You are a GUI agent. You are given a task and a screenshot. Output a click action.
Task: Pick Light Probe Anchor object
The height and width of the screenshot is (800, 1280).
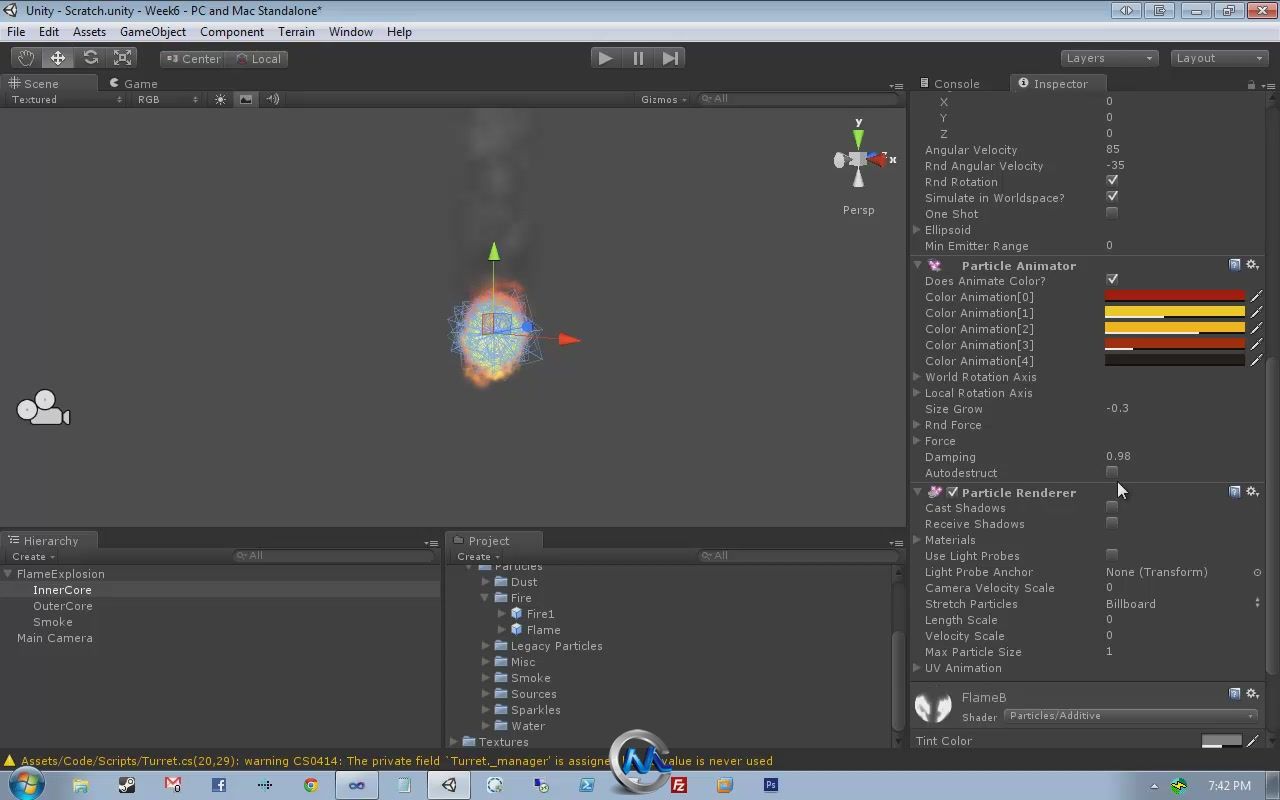click(x=1257, y=572)
